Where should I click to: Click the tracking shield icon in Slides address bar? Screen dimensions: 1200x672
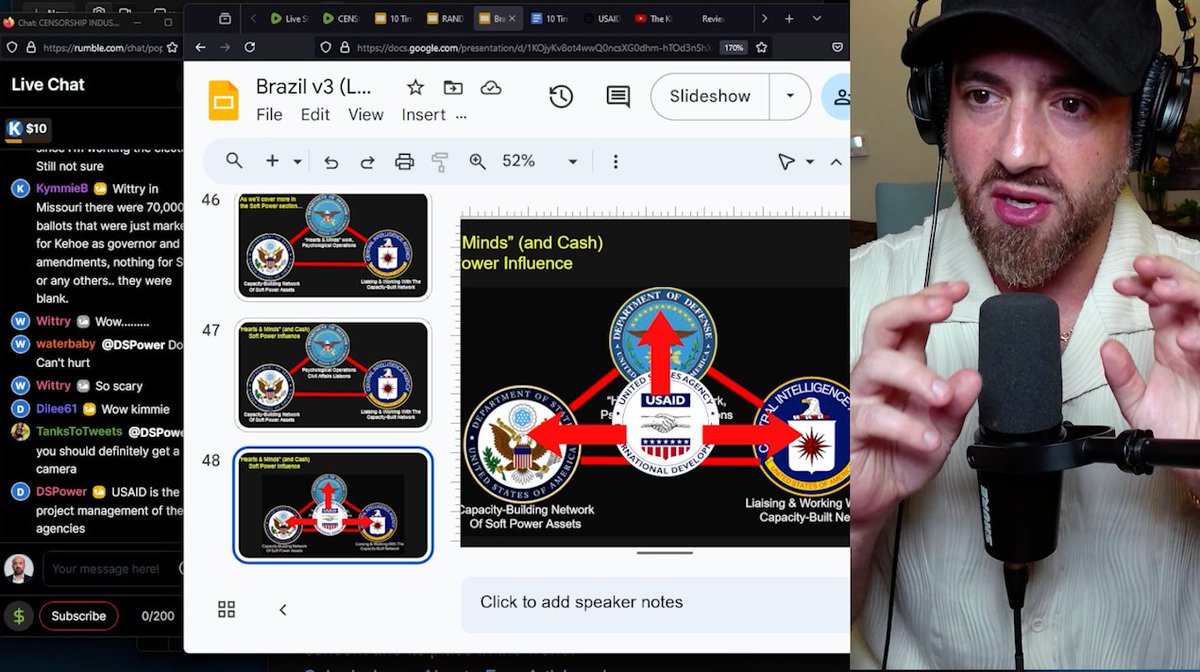(325, 47)
